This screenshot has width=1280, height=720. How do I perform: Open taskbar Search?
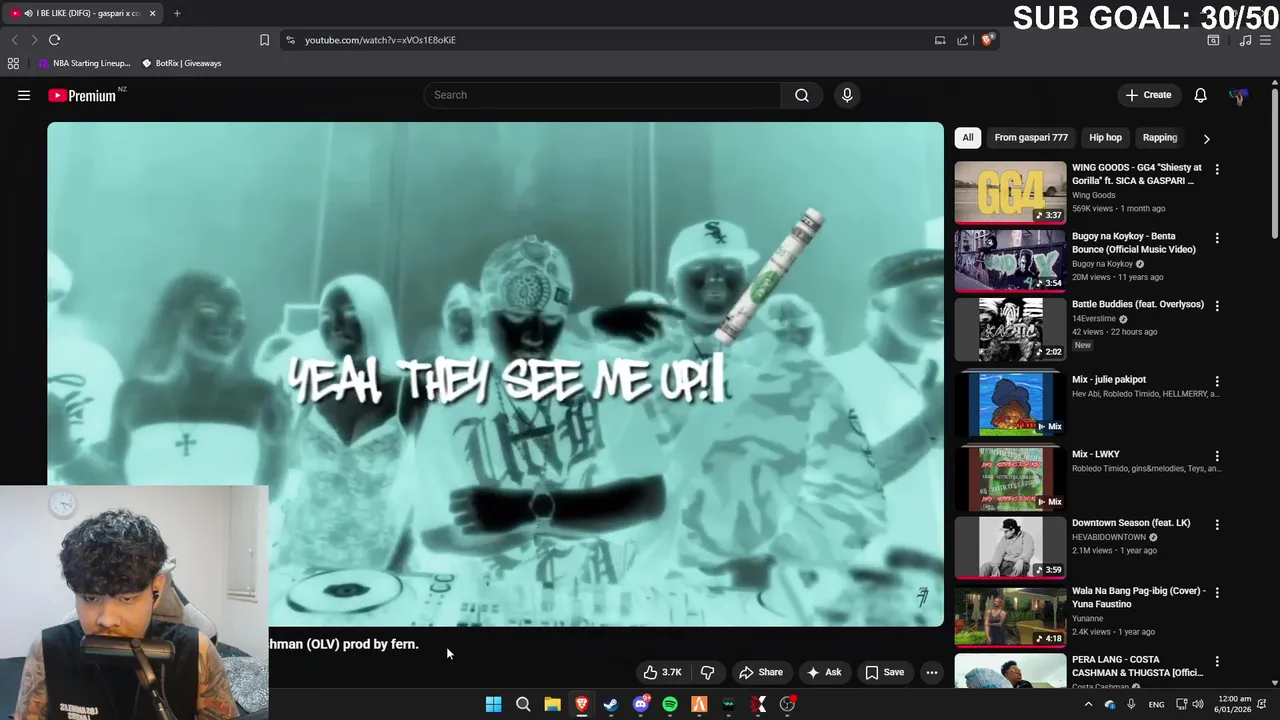click(523, 704)
